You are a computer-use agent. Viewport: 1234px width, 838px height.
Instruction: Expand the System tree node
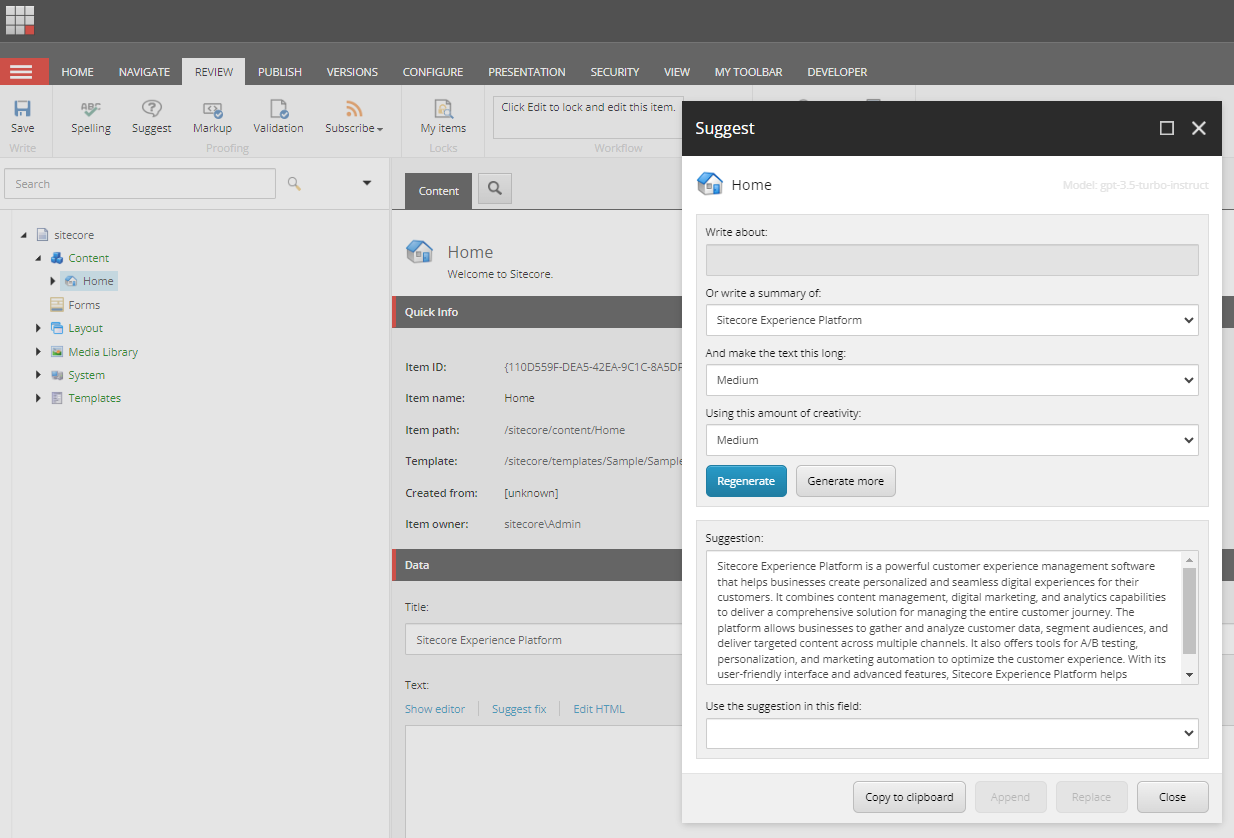pyautogui.click(x=39, y=375)
